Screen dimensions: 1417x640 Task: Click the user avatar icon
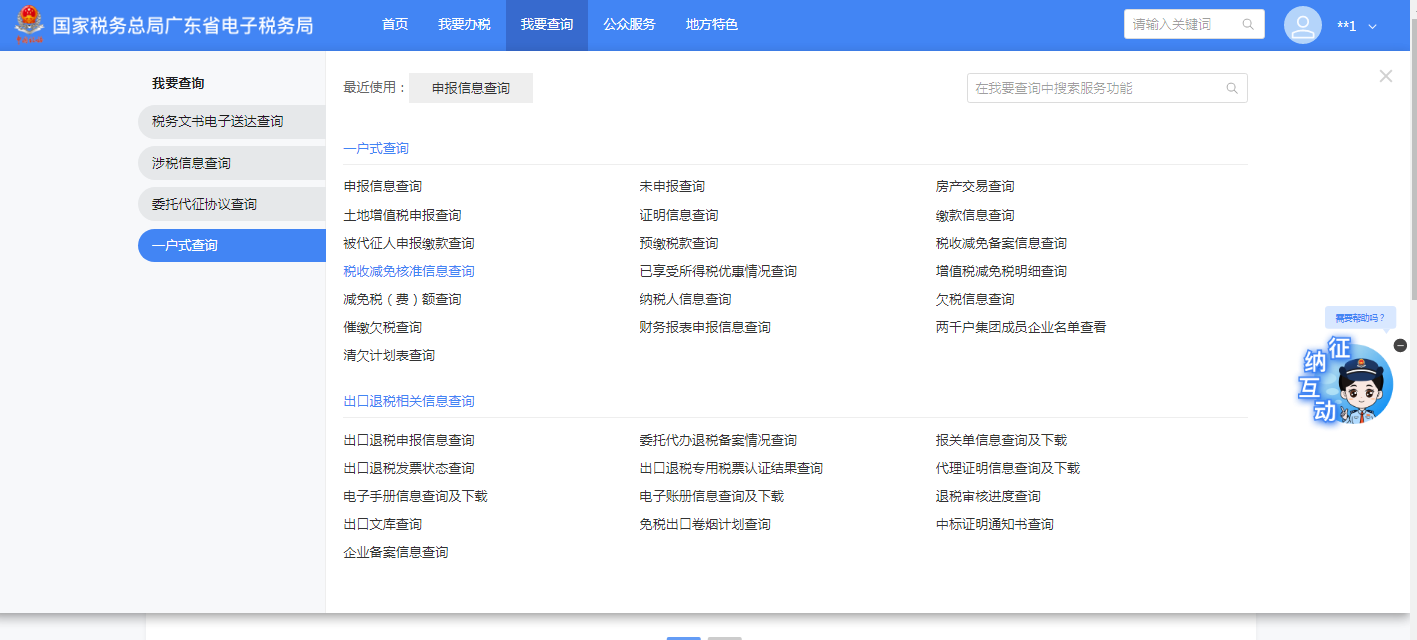tap(1302, 25)
